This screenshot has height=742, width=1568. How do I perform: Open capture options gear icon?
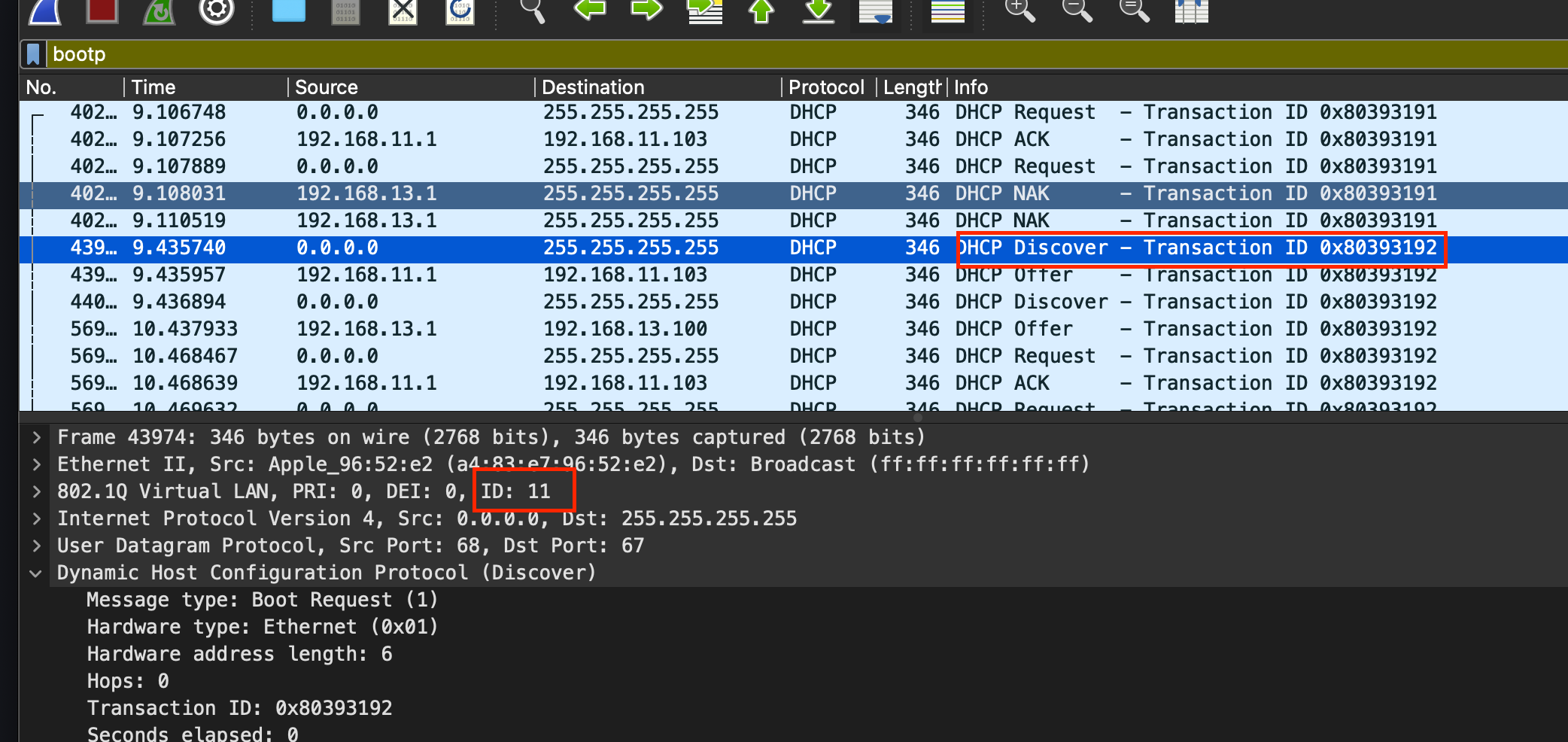216,11
